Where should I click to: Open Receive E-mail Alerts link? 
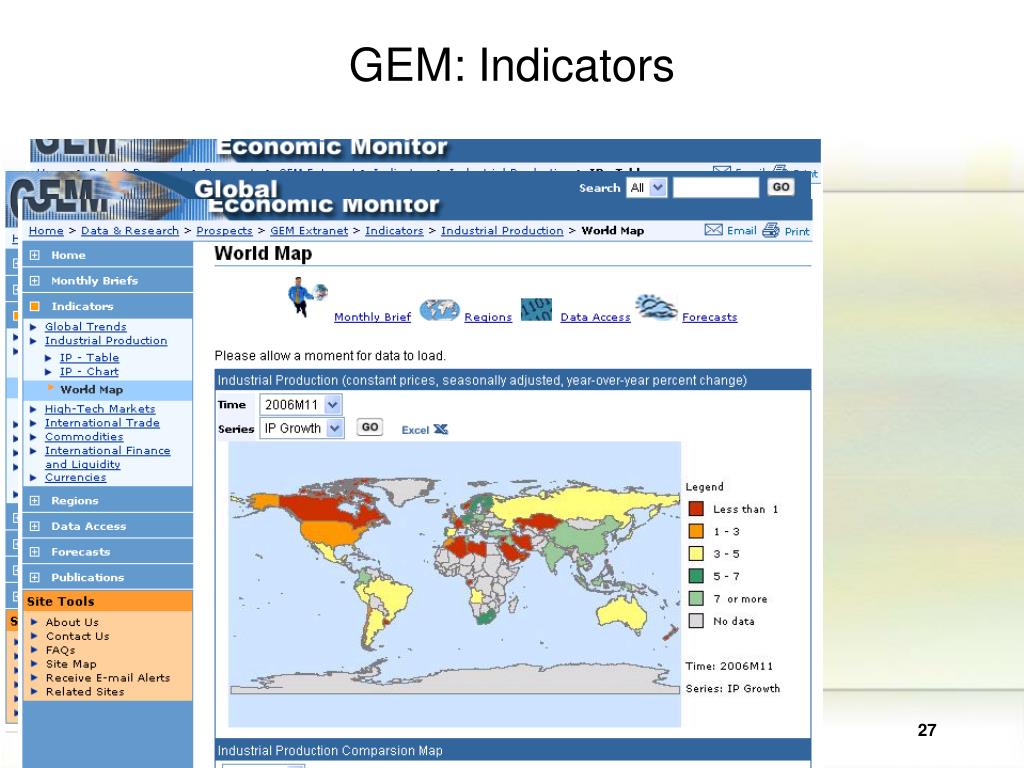[x=108, y=678]
